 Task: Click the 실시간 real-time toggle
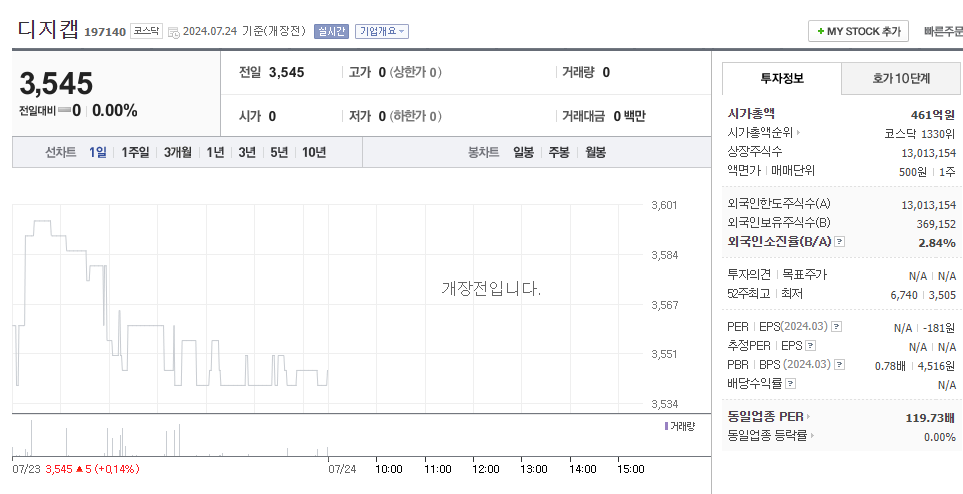point(331,31)
